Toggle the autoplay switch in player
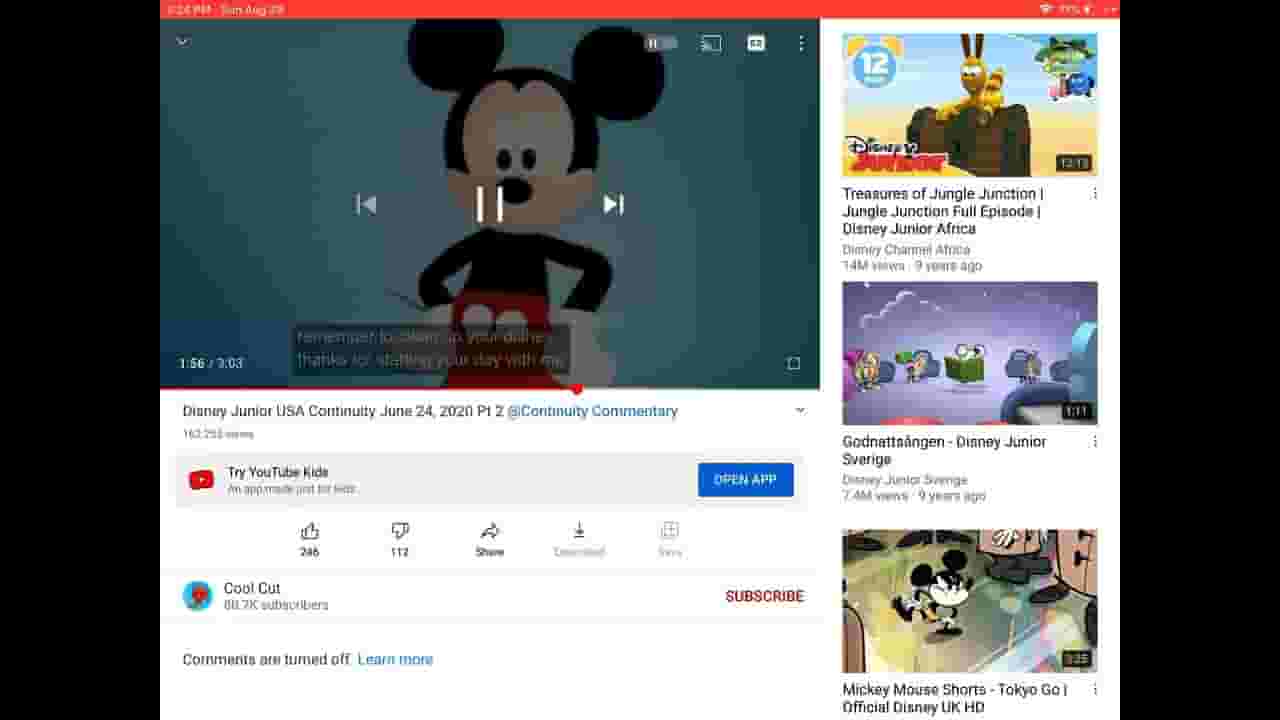 661,43
